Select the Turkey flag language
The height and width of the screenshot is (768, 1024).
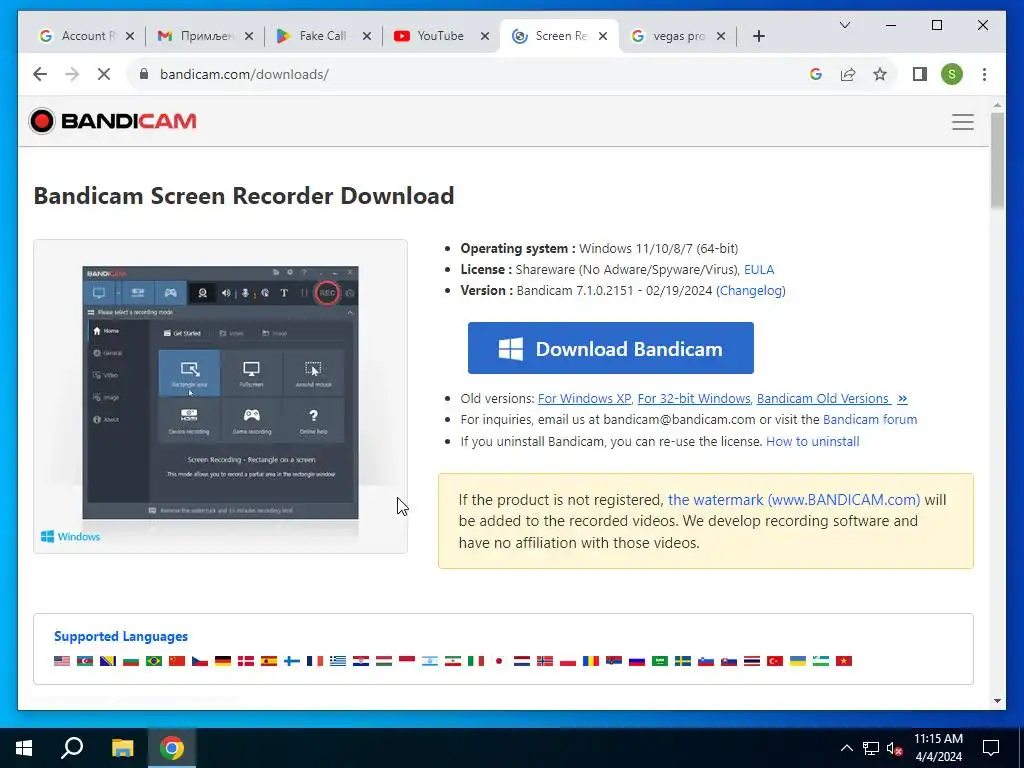(x=775, y=661)
